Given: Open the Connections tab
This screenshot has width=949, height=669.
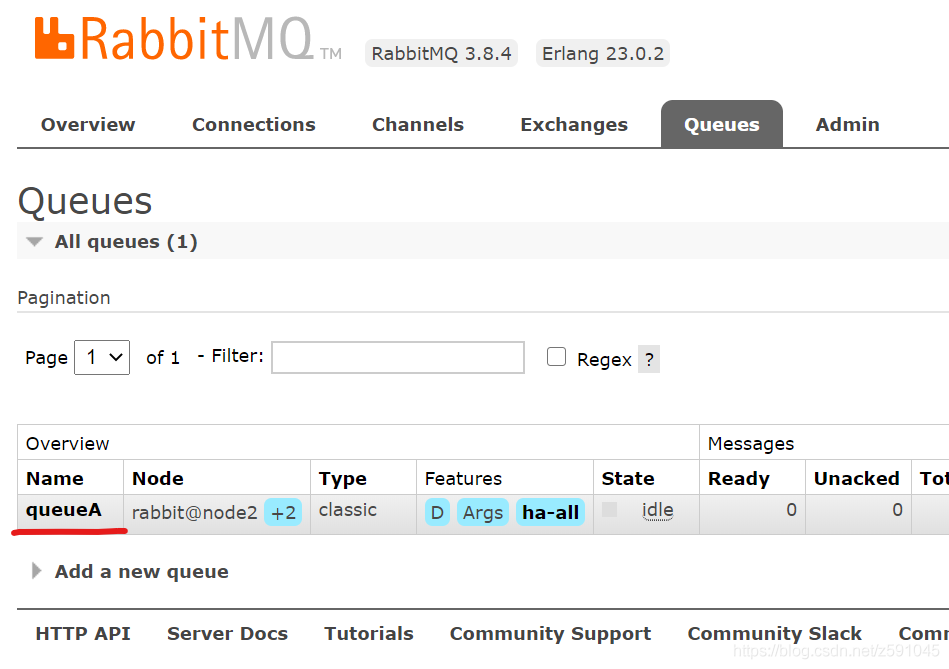Looking at the screenshot, I should (254, 125).
